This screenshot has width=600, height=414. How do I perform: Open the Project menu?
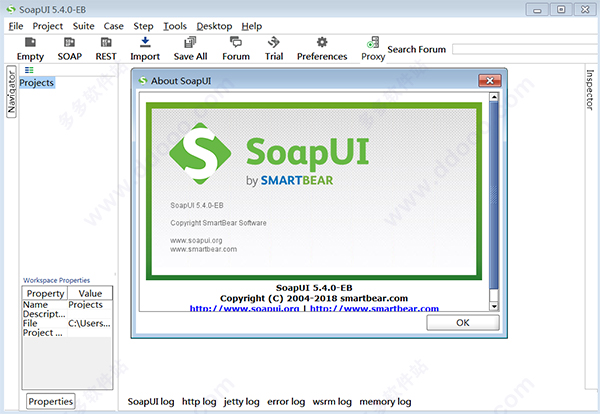(x=47, y=26)
